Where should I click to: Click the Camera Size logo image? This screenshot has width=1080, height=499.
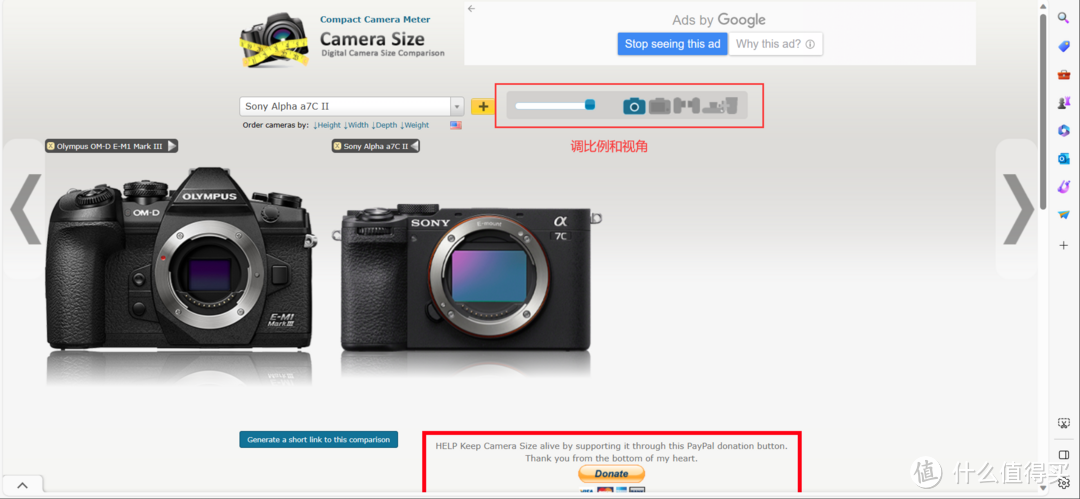coord(274,39)
